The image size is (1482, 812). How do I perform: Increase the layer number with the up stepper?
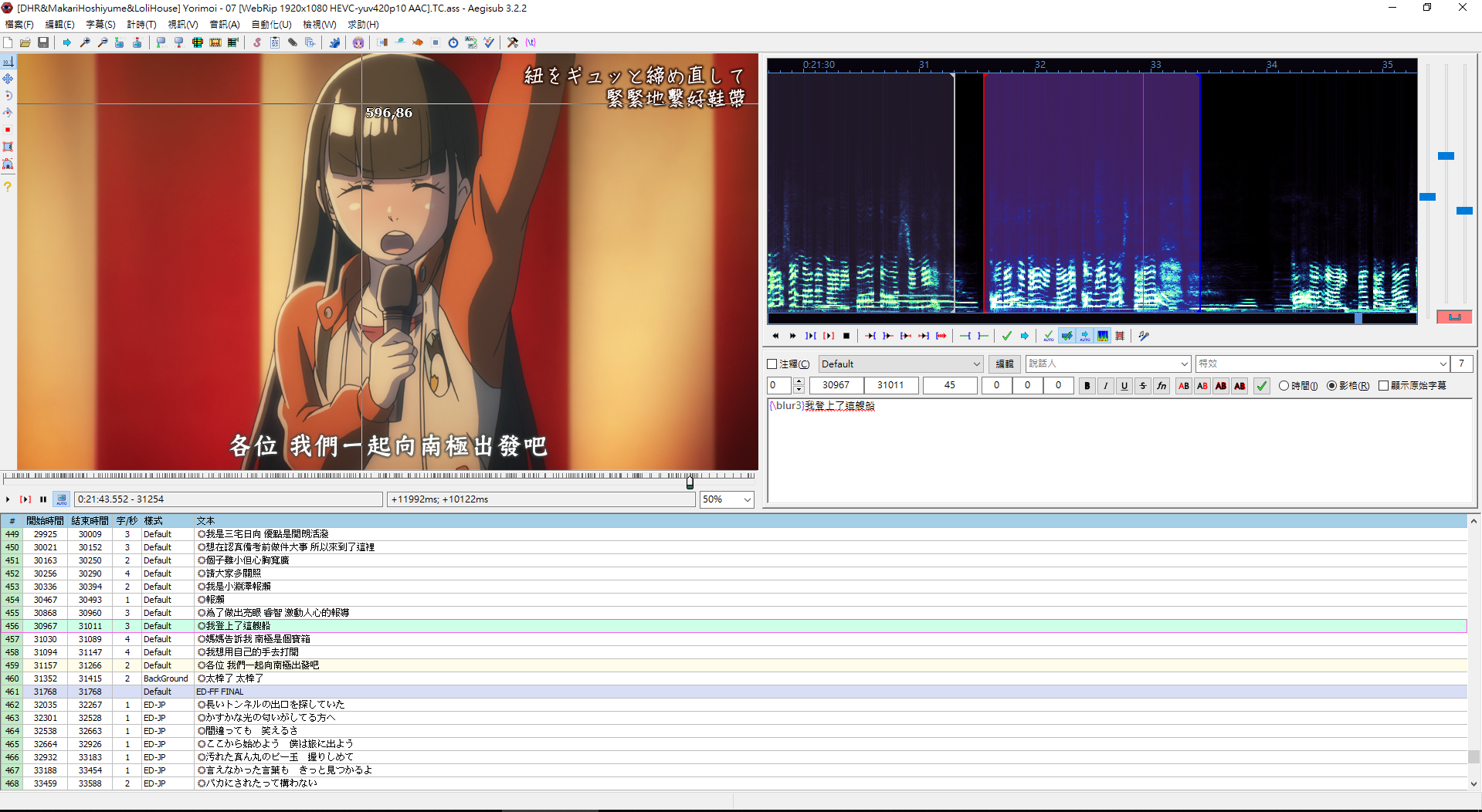(799, 382)
